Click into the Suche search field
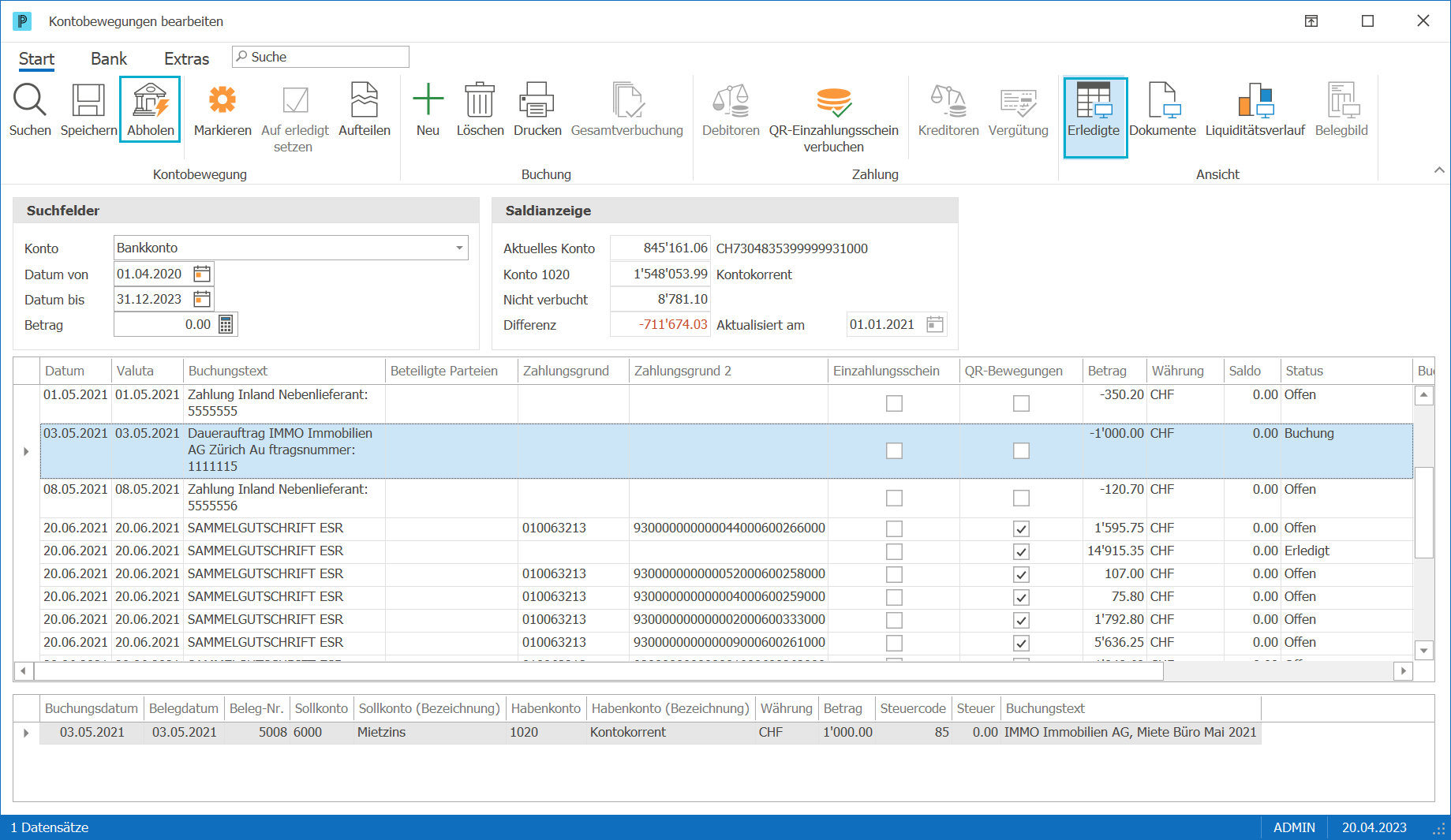The image size is (1451, 840). (x=320, y=57)
